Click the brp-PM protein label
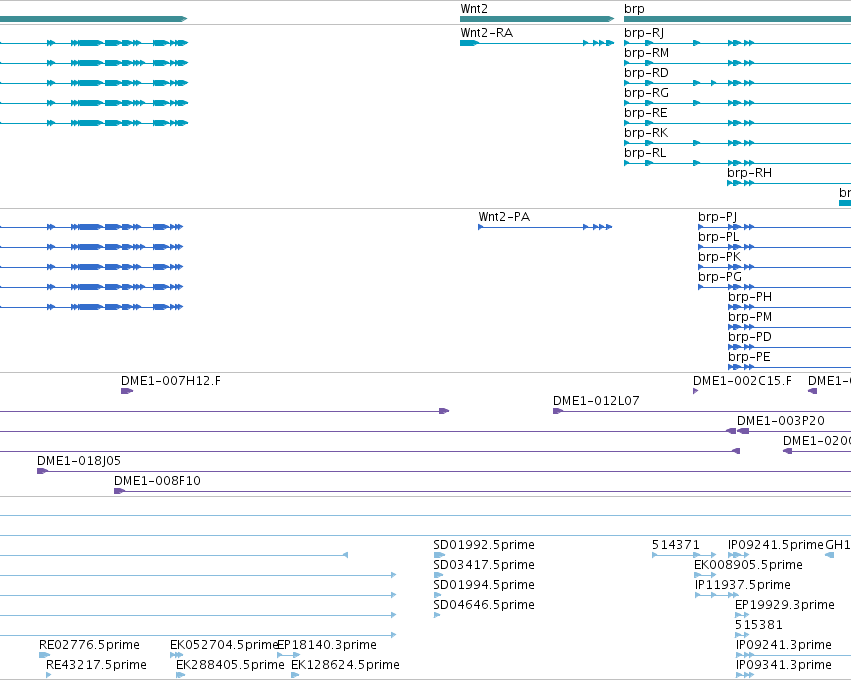The image size is (851, 680). point(750,317)
